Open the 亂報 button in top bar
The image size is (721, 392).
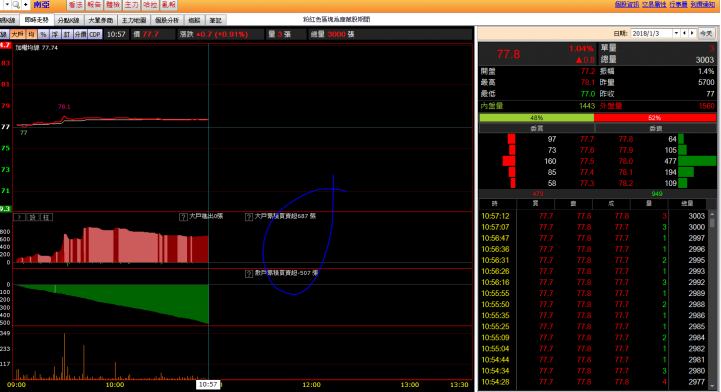(169, 5)
